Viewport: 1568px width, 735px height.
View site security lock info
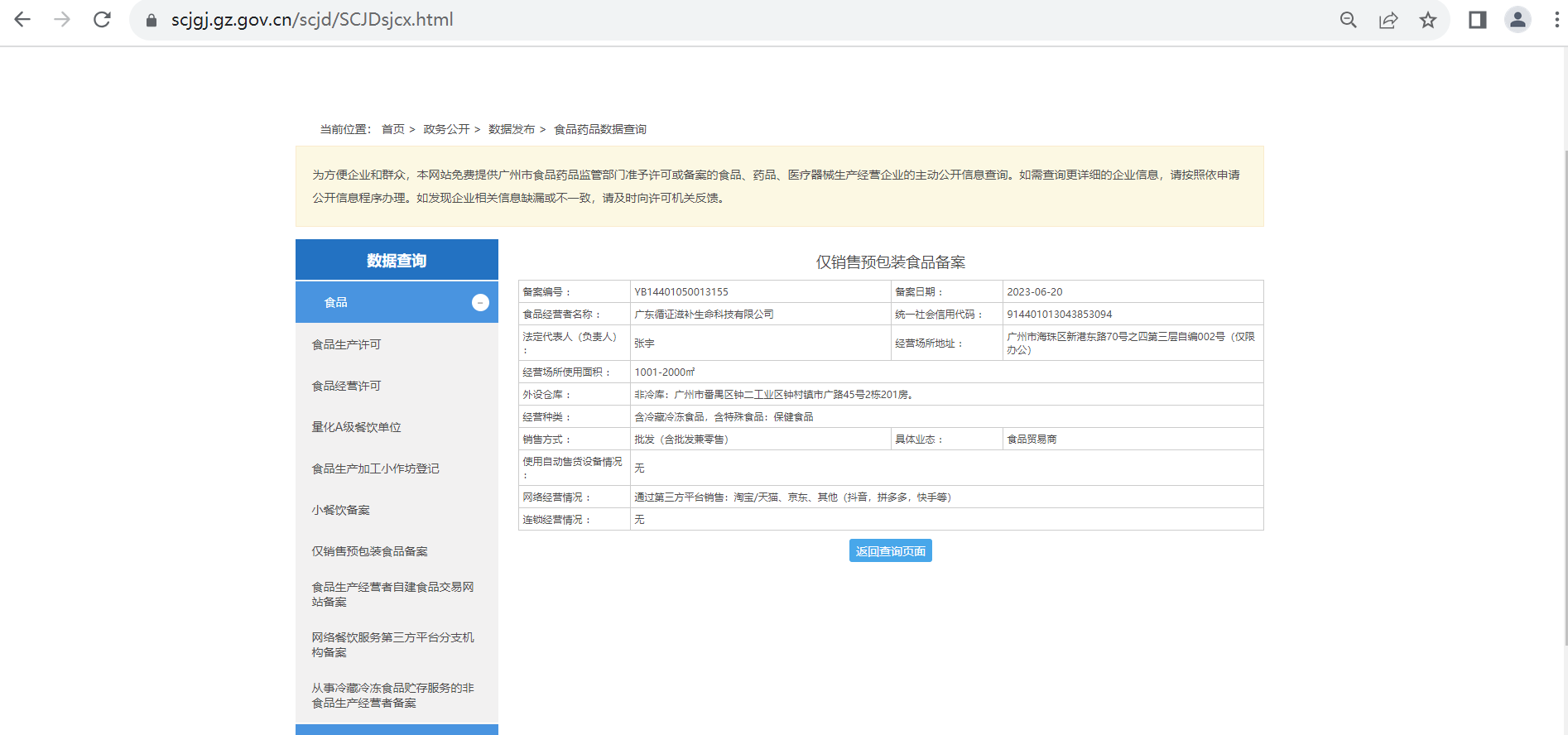point(152,20)
